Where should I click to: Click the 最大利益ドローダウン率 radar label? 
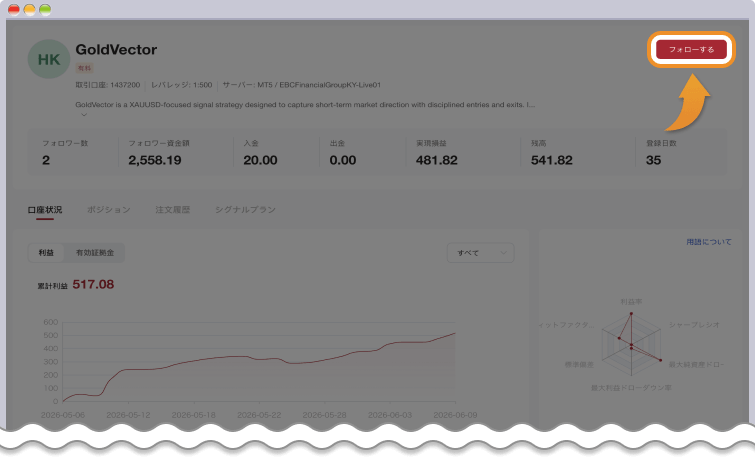tap(631, 388)
